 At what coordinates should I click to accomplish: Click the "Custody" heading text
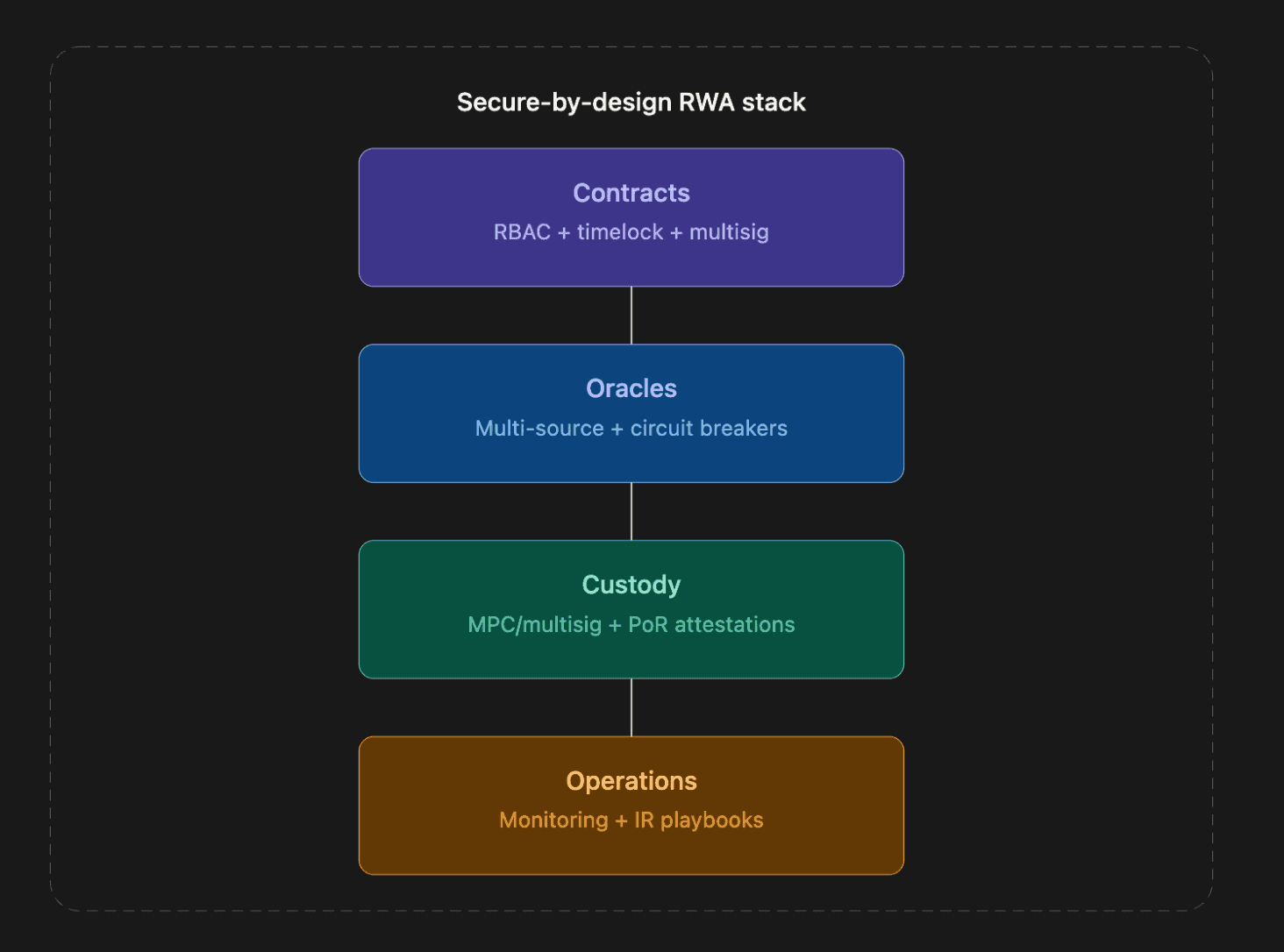[x=631, y=585]
